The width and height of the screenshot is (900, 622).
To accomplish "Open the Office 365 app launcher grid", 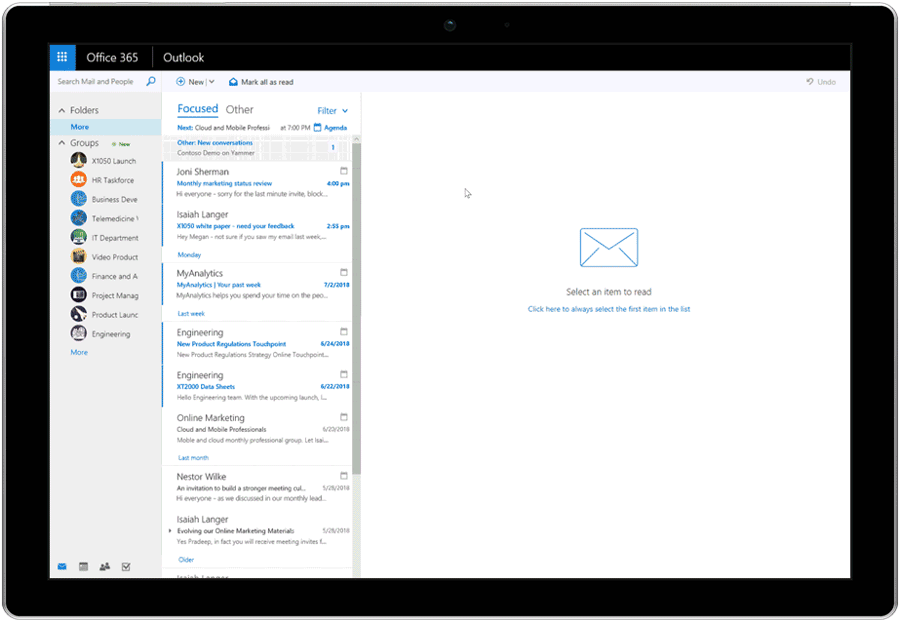I will [x=61, y=57].
